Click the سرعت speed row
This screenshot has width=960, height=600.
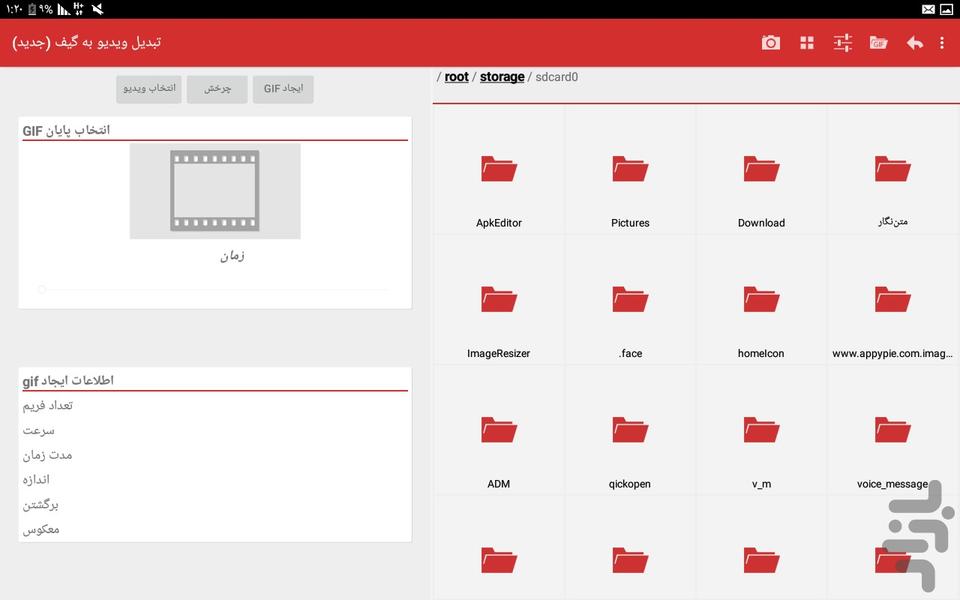click(x=215, y=430)
